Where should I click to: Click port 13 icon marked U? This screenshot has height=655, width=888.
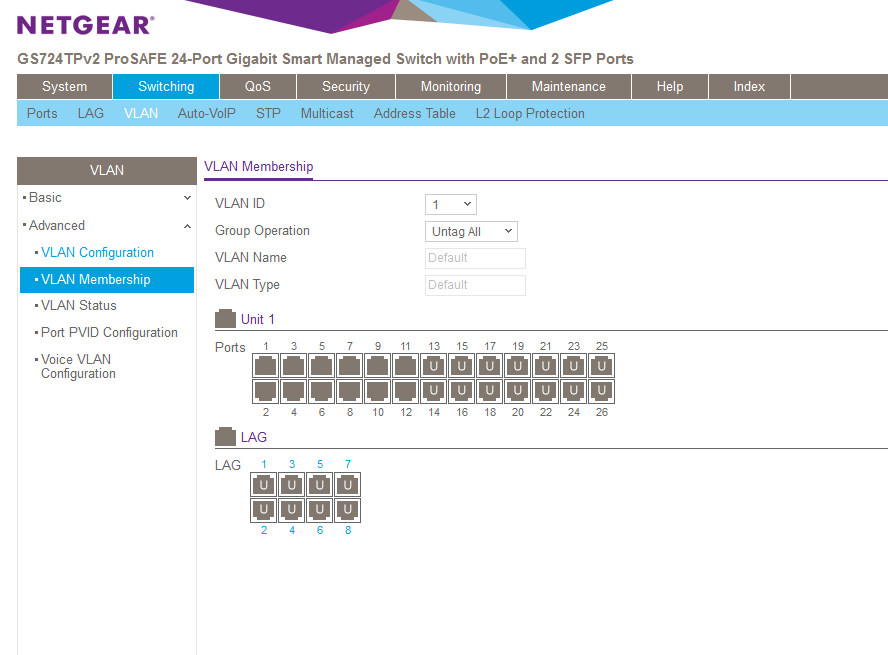pos(434,366)
